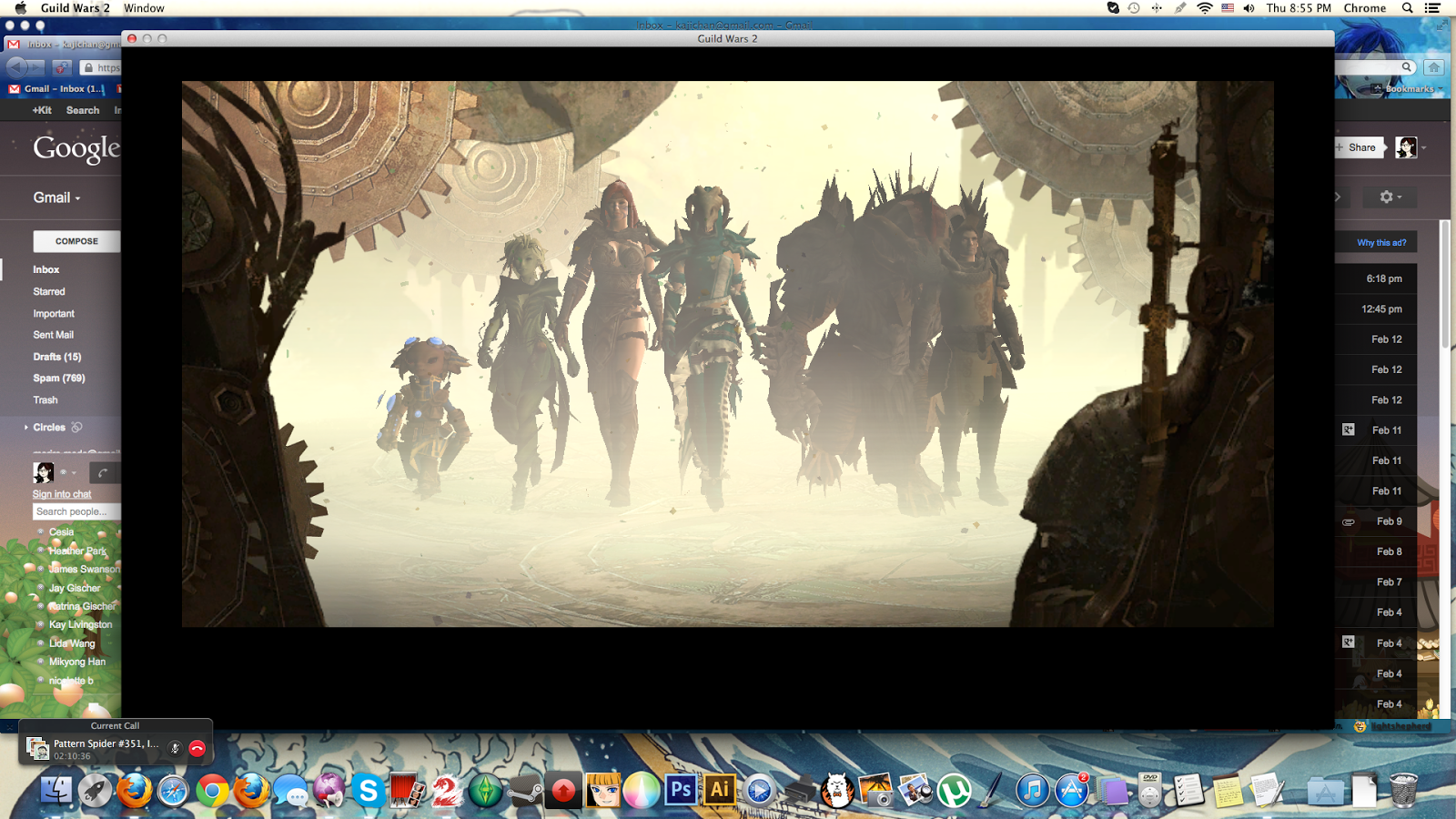Select chat contact Kay Livingston
1456x819 pixels.
[x=81, y=624]
